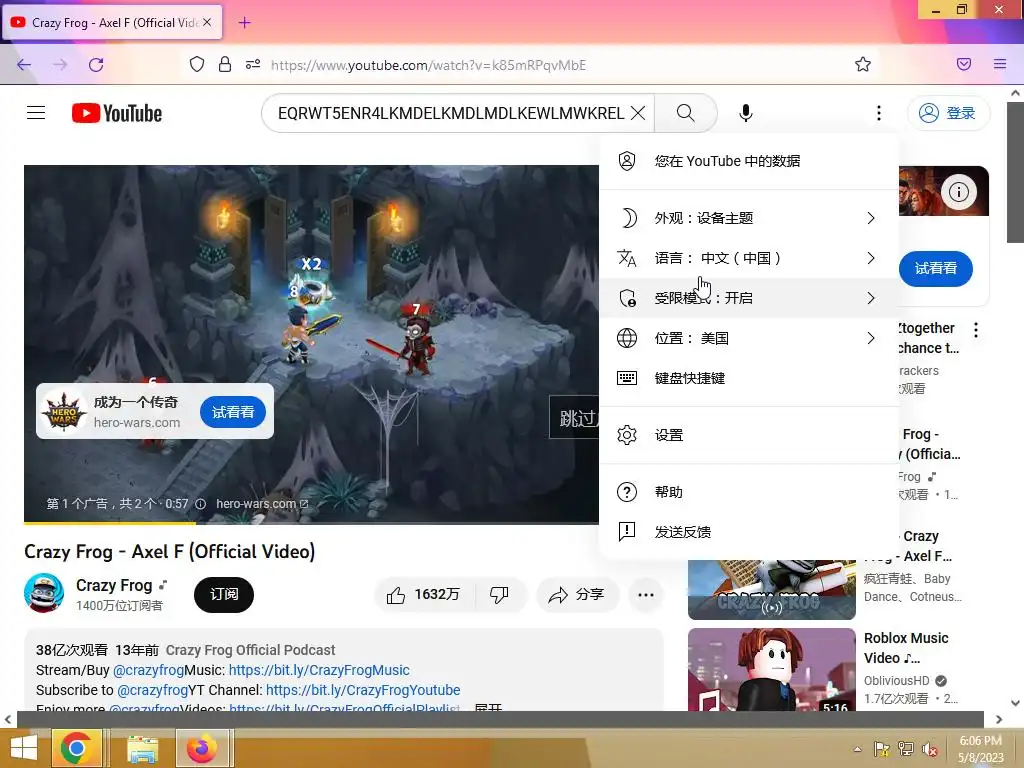Open a new browser tab

click(244, 23)
